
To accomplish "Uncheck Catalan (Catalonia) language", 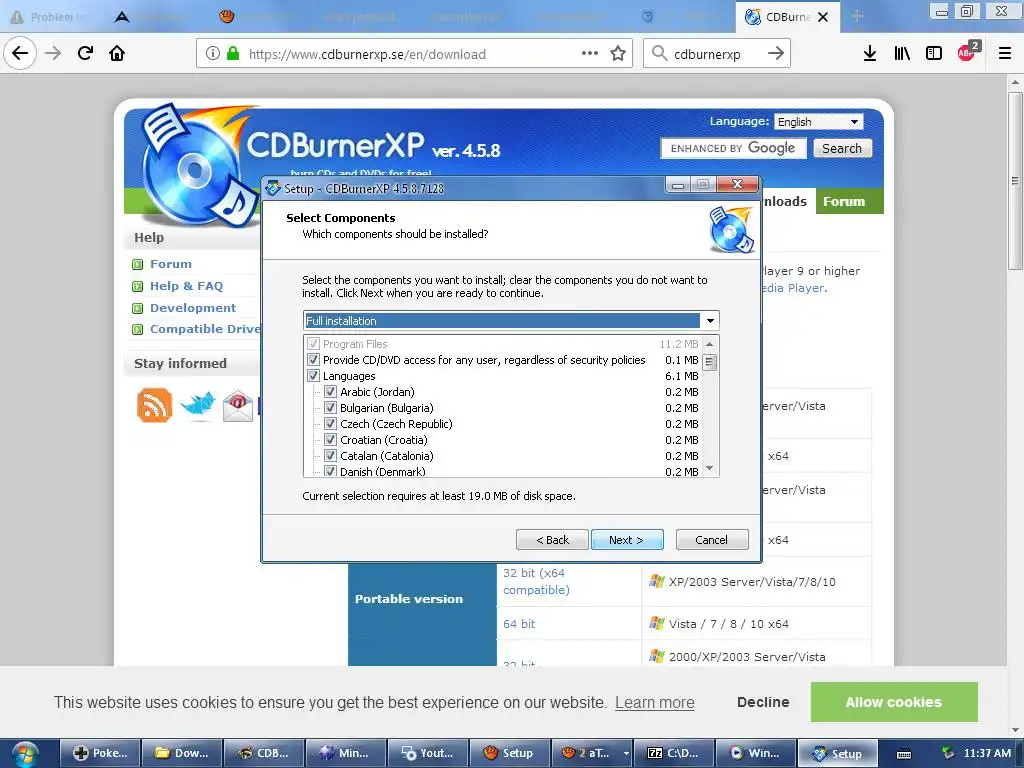I will [x=330, y=456].
